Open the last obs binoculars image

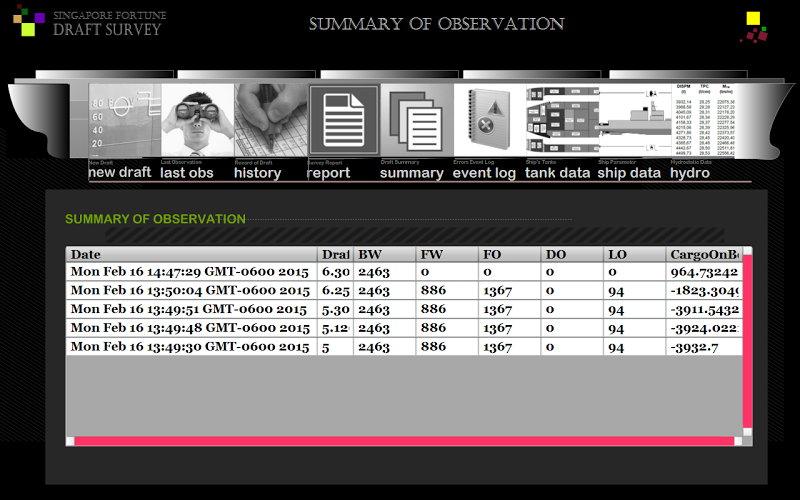[x=198, y=120]
